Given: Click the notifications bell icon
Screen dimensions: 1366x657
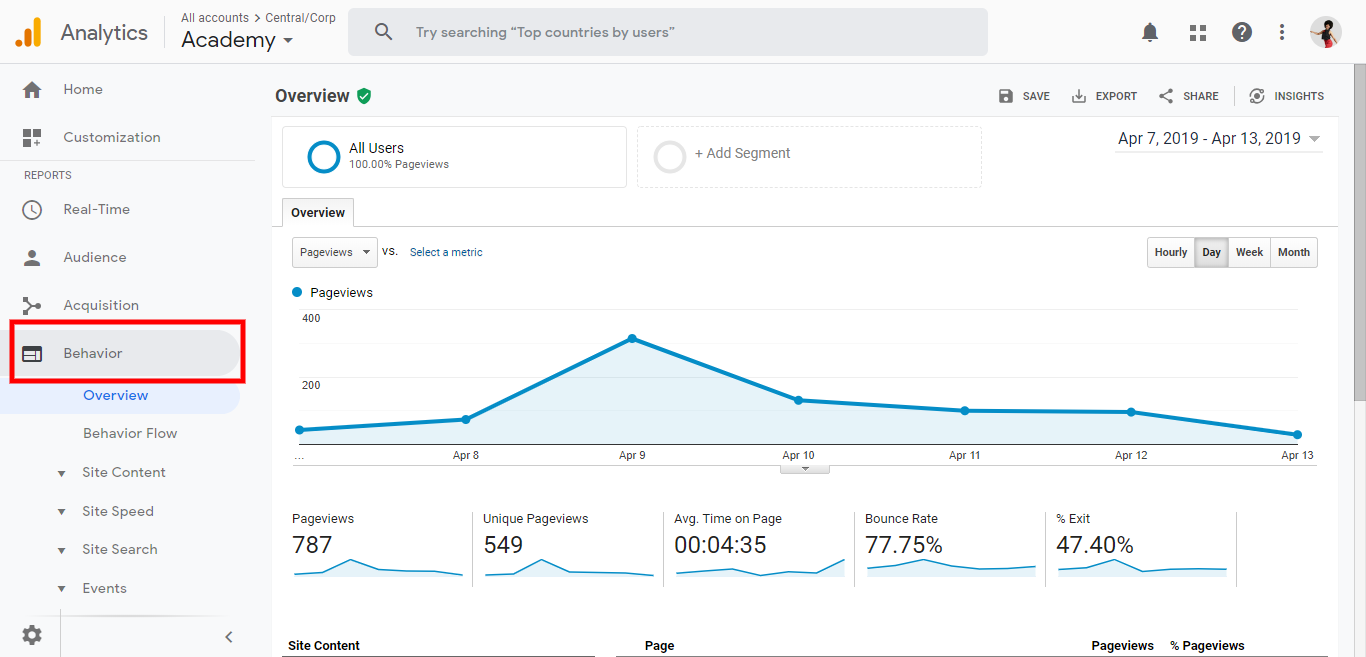Looking at the screenshot, I should point(1150,32).
